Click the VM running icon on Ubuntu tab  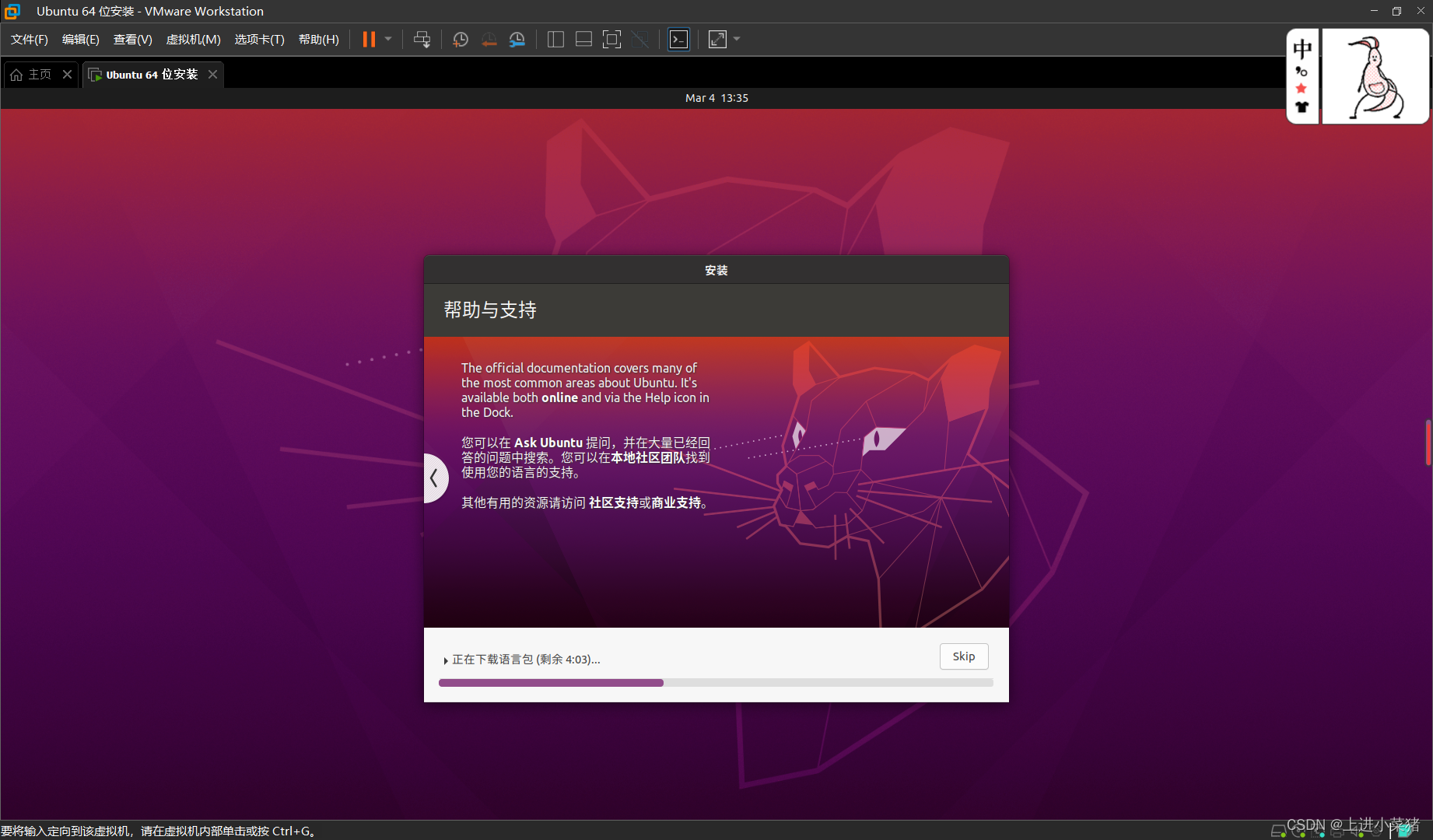tap(95, 75)
